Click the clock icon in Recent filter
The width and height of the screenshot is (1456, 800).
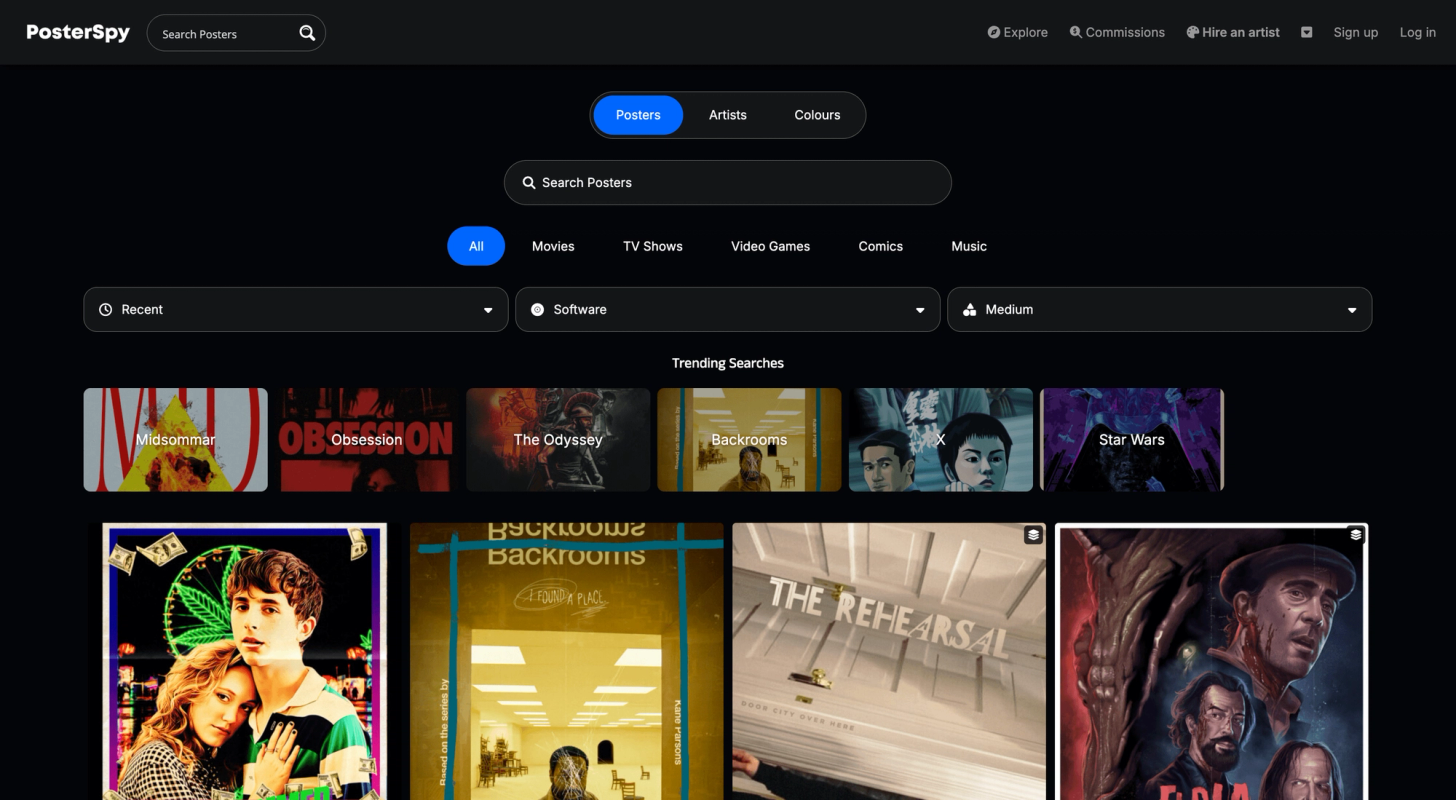point(105,310)
